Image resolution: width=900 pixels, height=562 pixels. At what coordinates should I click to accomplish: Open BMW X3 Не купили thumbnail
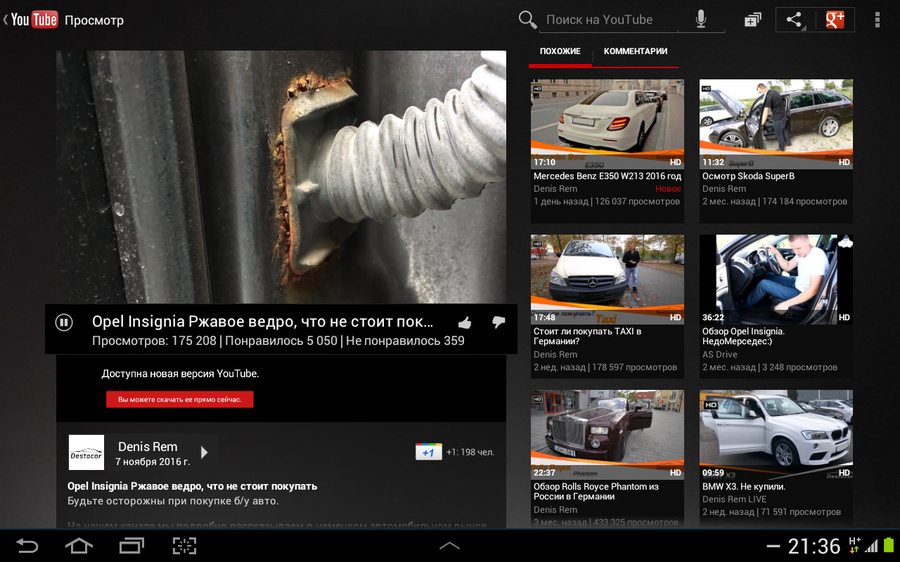(x=776, y=435)
